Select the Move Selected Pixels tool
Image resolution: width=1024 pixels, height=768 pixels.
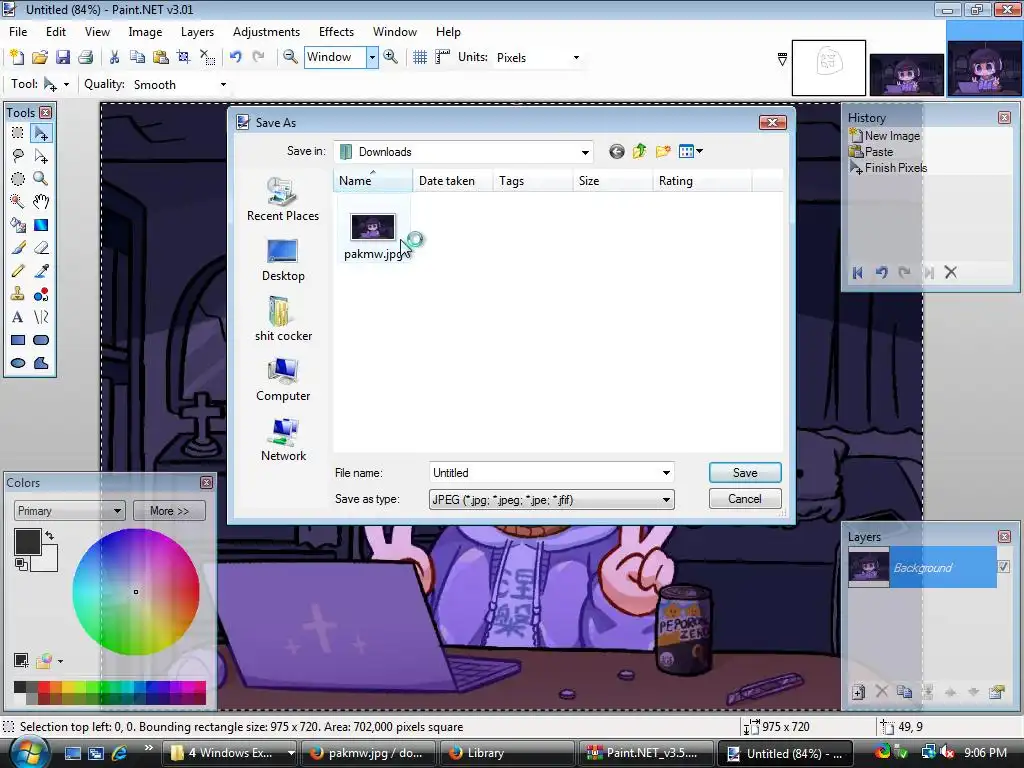(x=41, y=133)
